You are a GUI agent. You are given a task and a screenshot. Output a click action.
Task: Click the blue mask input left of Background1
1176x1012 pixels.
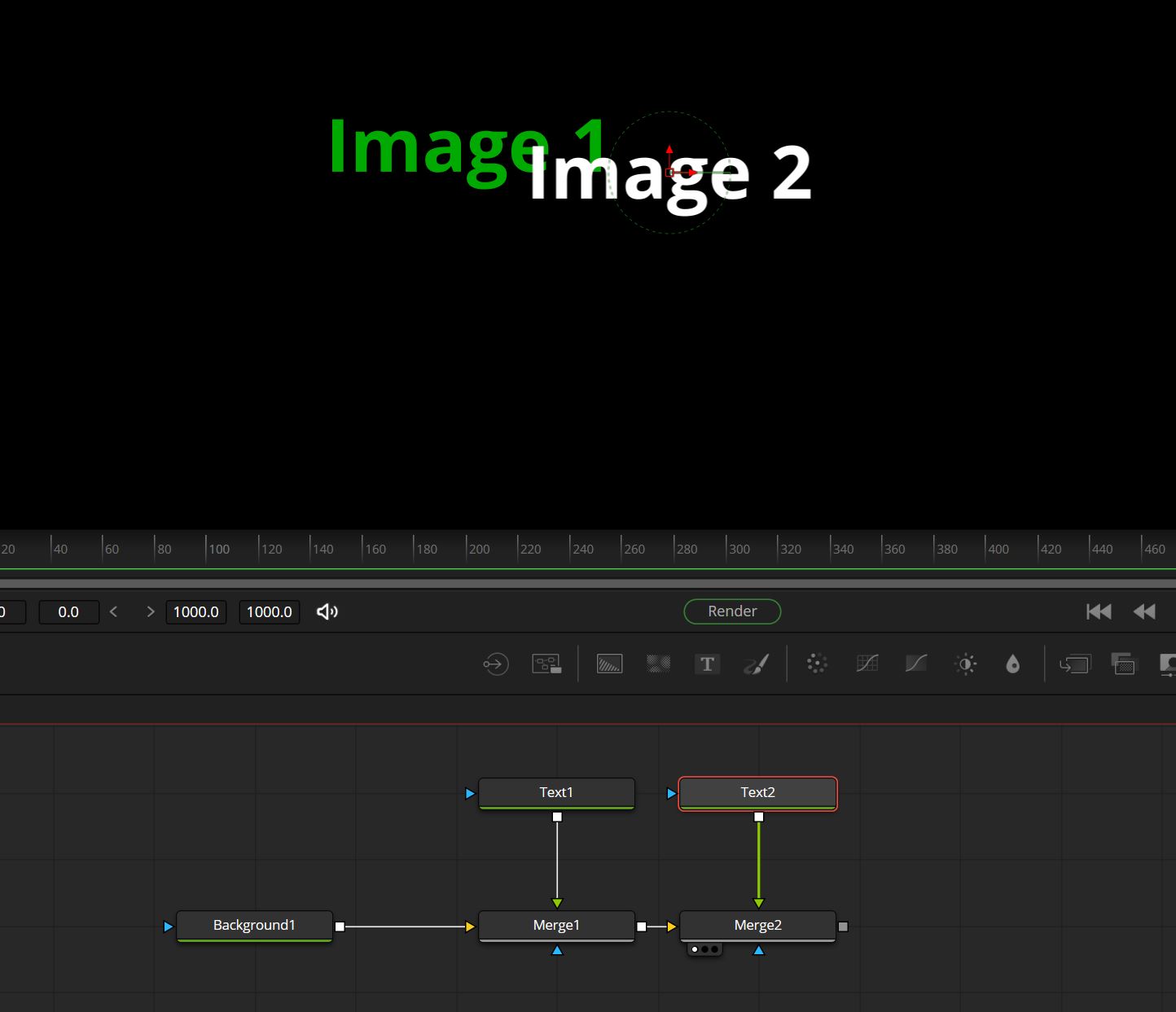[169, 927]
